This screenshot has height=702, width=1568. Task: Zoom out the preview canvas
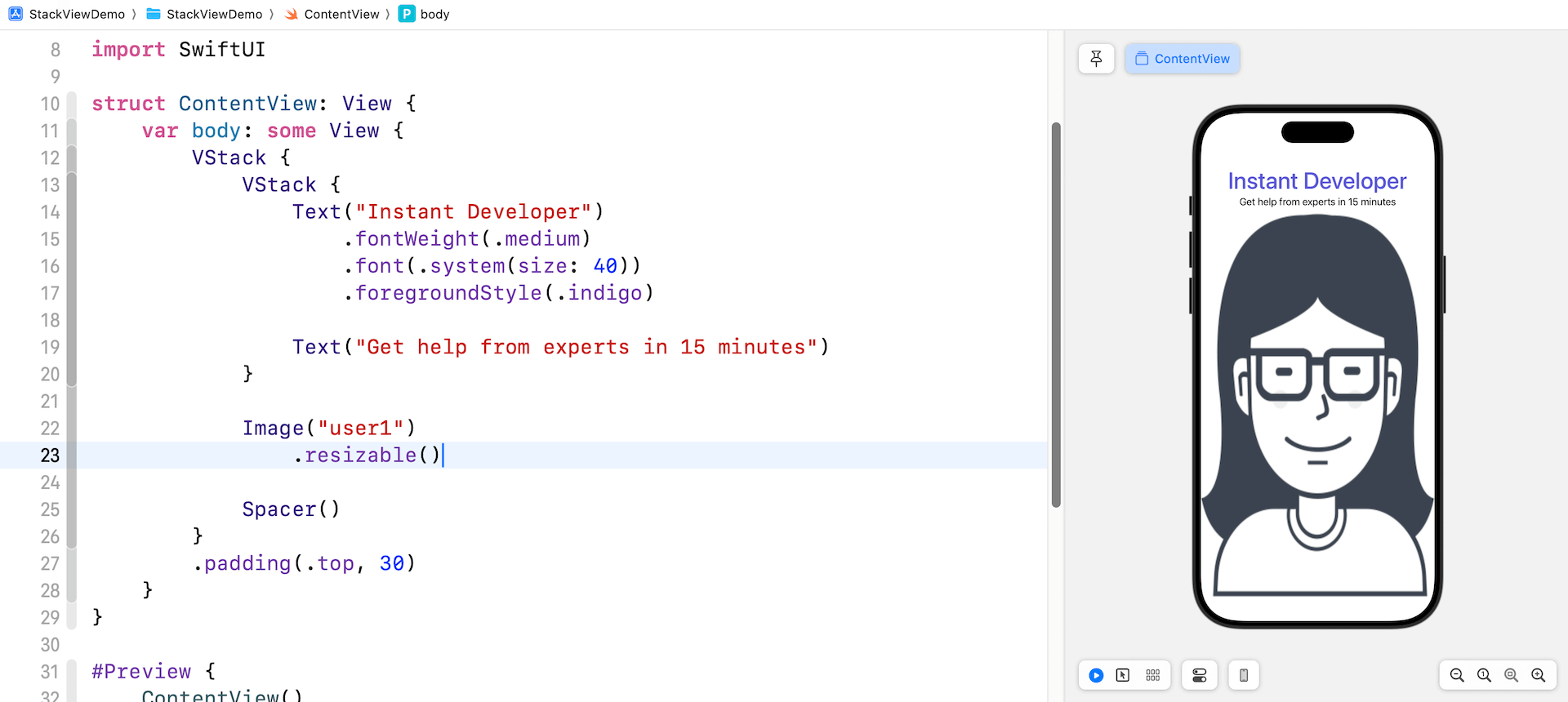1457,675
